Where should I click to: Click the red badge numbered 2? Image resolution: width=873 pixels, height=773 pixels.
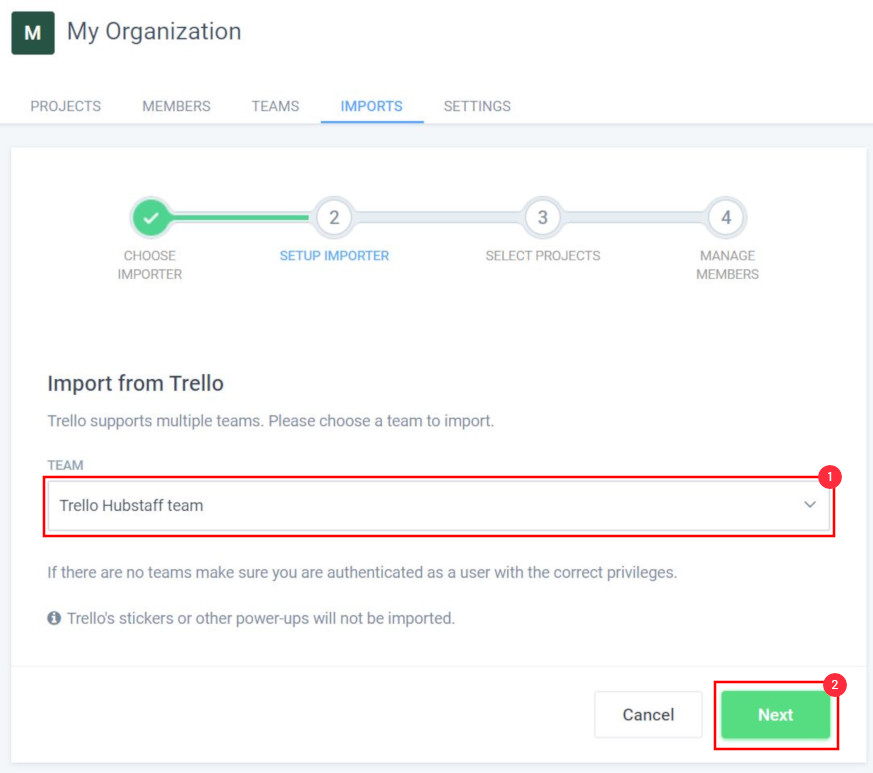pos(835,685)
